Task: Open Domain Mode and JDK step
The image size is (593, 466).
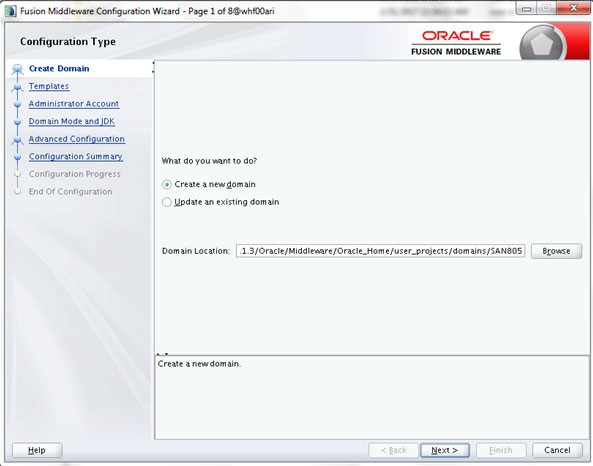Action: [x=71, y=121]
